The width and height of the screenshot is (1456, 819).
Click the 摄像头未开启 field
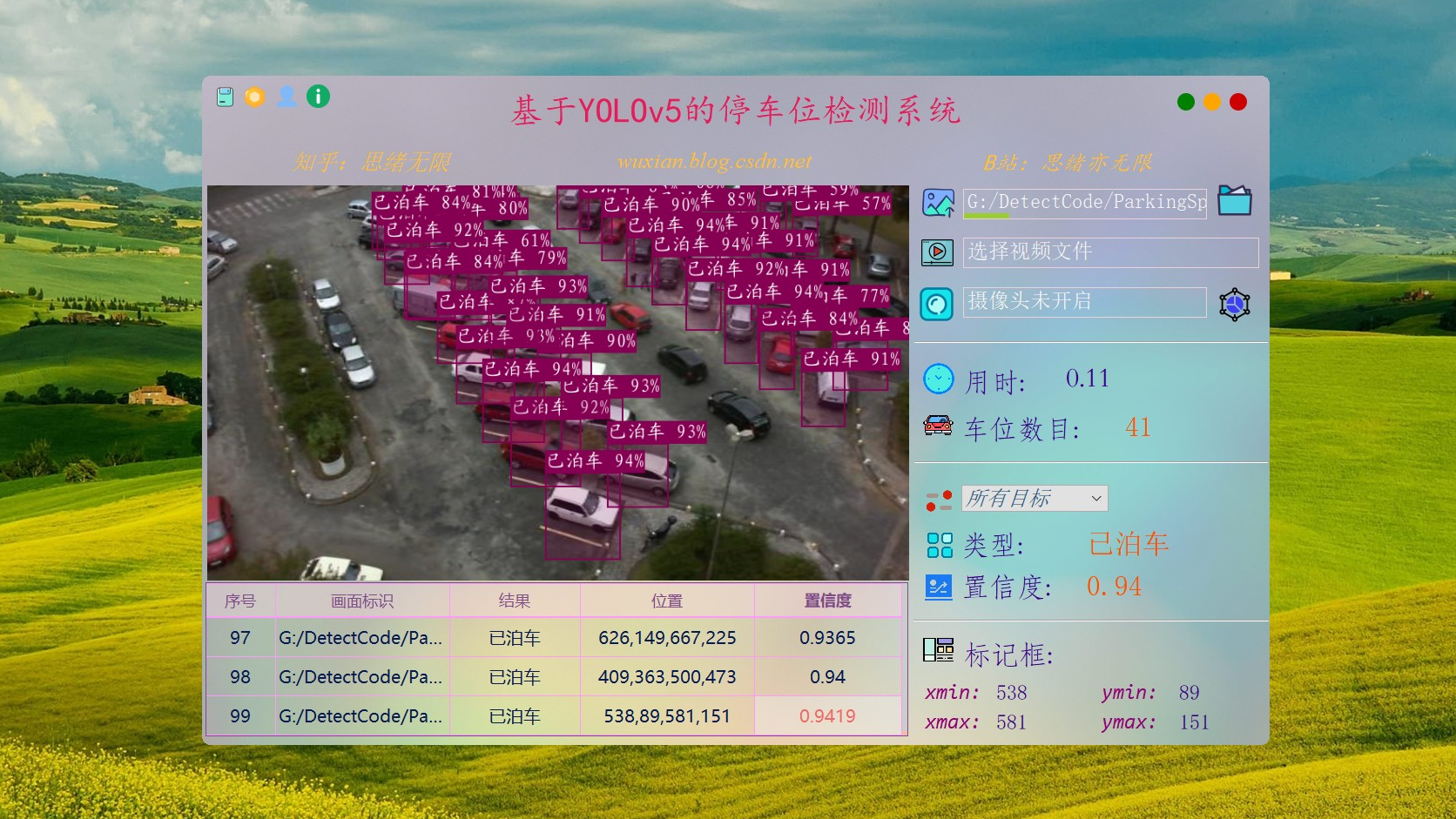1084,302
